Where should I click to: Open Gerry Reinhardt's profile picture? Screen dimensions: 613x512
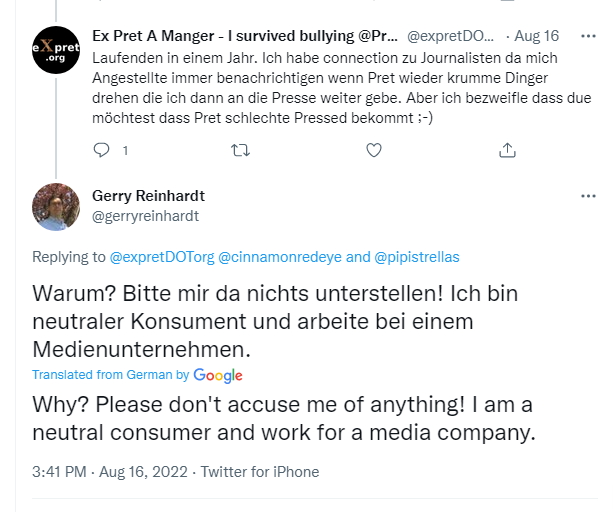coord(56,207)
